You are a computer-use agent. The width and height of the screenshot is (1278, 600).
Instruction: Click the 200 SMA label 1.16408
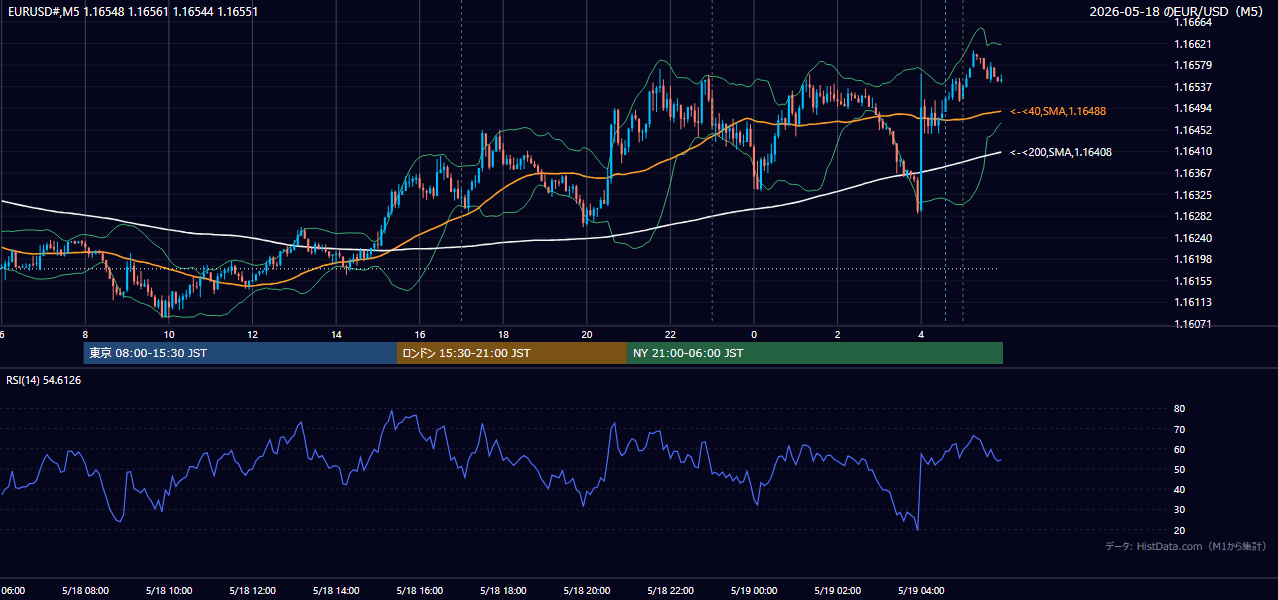[1061, 152]
